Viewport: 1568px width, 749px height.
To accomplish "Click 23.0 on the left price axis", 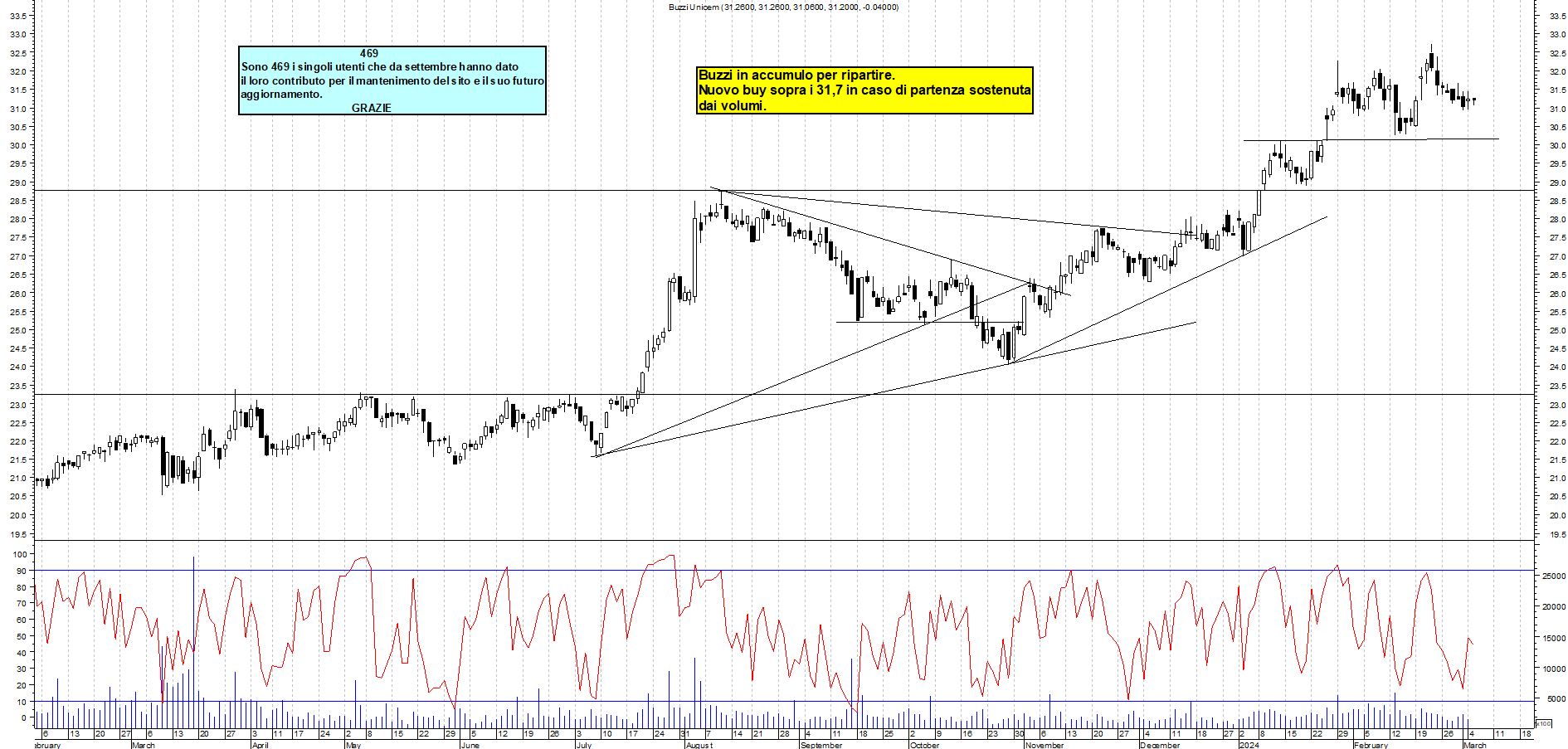I will [x=19, y=405].
